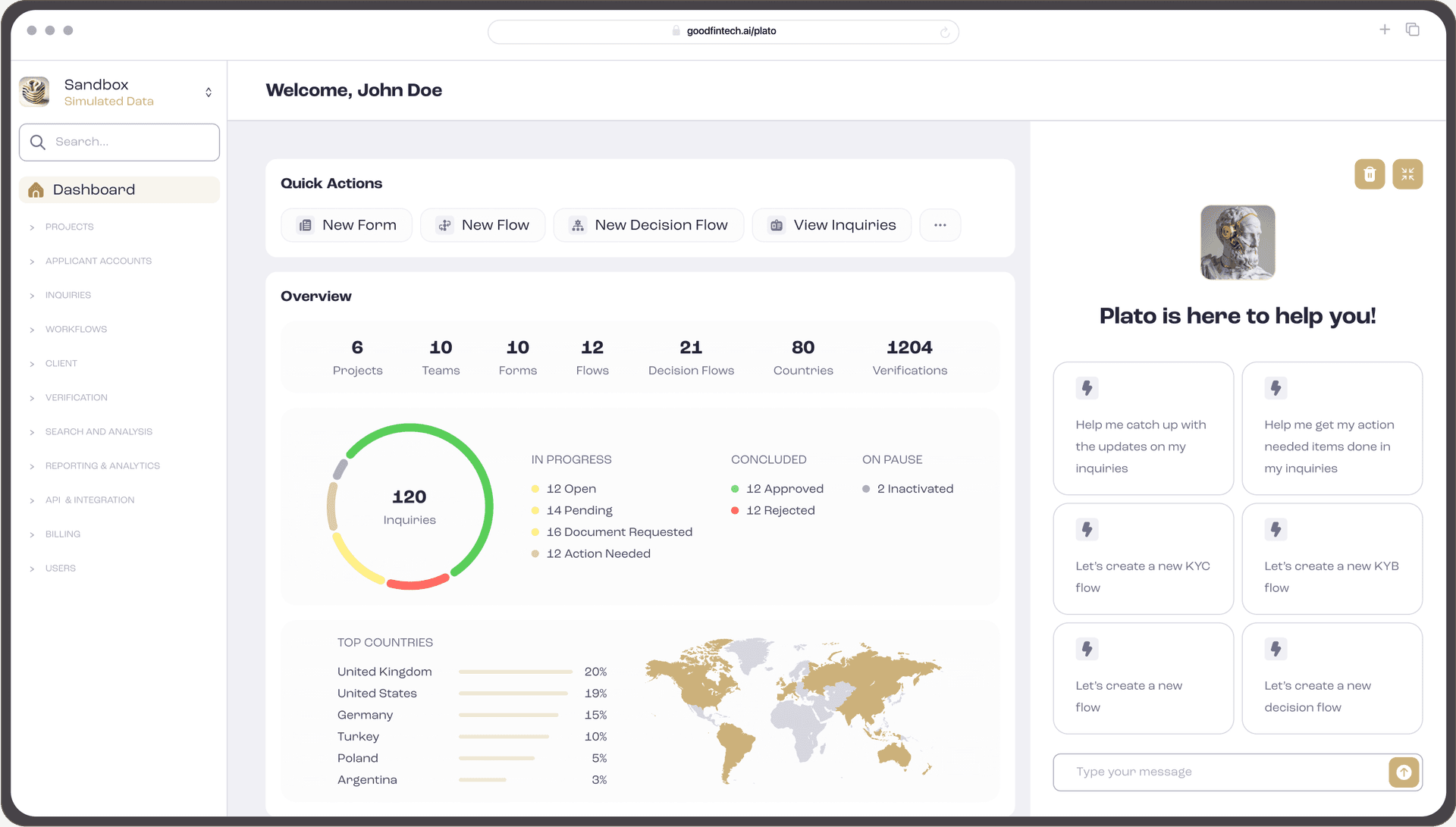Expand the Inquiries sidebar section
Viewport: 1456px width, 827px height.
point(67,295)
